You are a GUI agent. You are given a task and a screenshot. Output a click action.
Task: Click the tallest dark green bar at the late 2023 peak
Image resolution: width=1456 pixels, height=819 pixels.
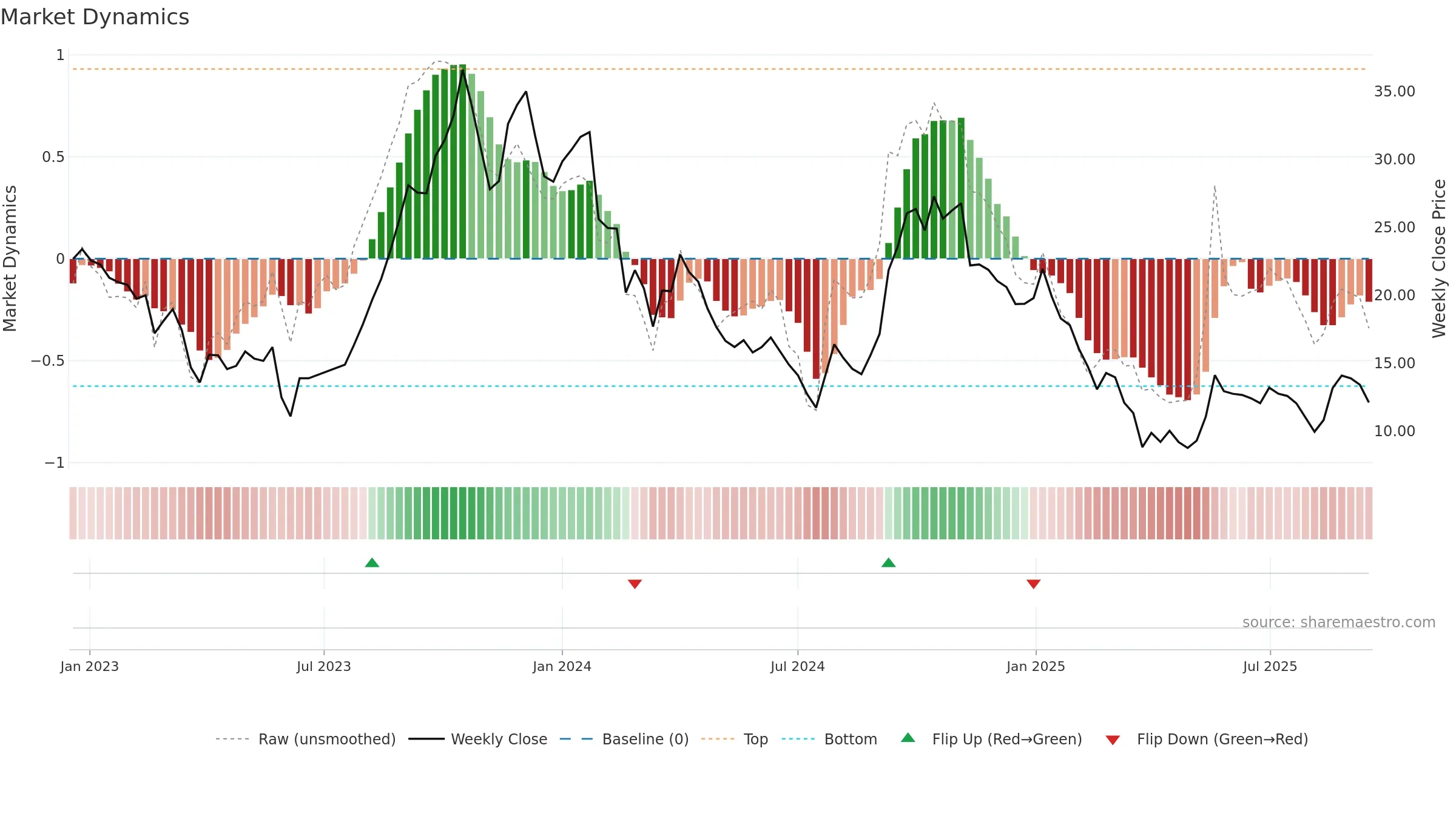click(x=462, y=161)
